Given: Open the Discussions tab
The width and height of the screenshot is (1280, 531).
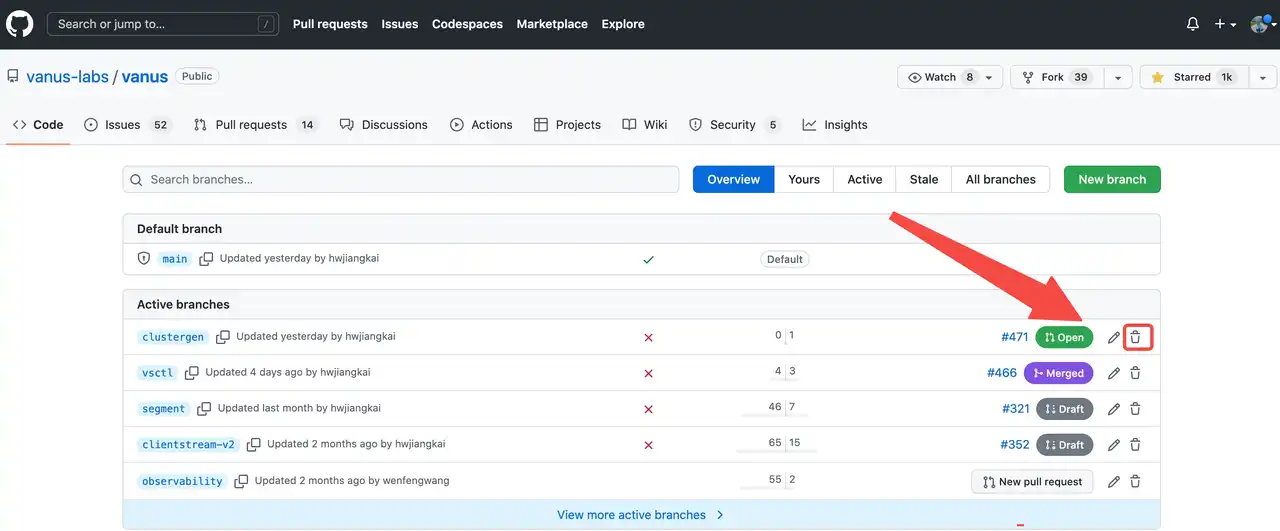Looking at the screenshot, I should 384,125.
